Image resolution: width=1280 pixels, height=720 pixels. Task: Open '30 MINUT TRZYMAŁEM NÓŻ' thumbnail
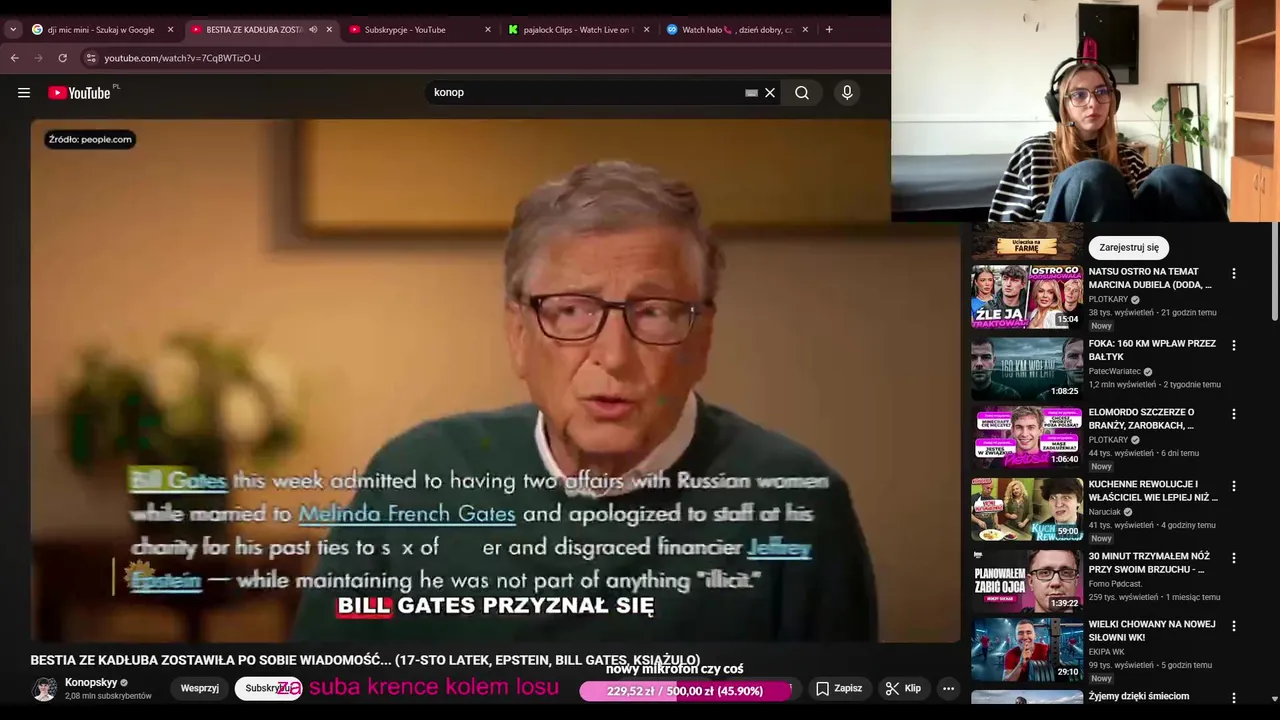(x=1027, y=581)
